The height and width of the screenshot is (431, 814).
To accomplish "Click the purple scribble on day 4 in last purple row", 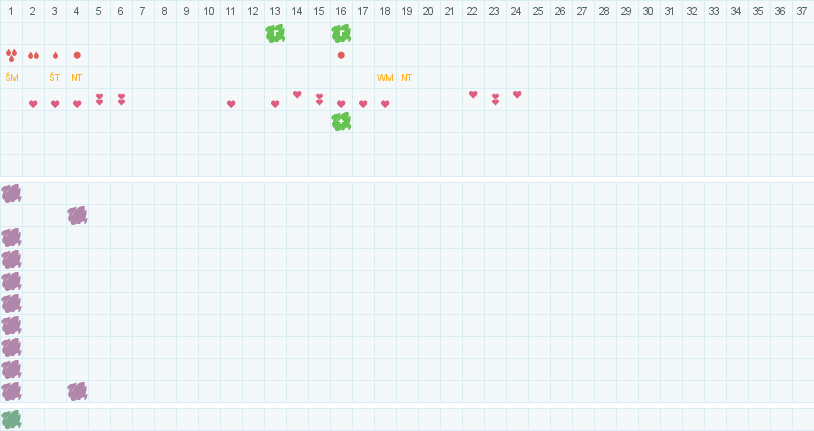I will tap(77, 391).
